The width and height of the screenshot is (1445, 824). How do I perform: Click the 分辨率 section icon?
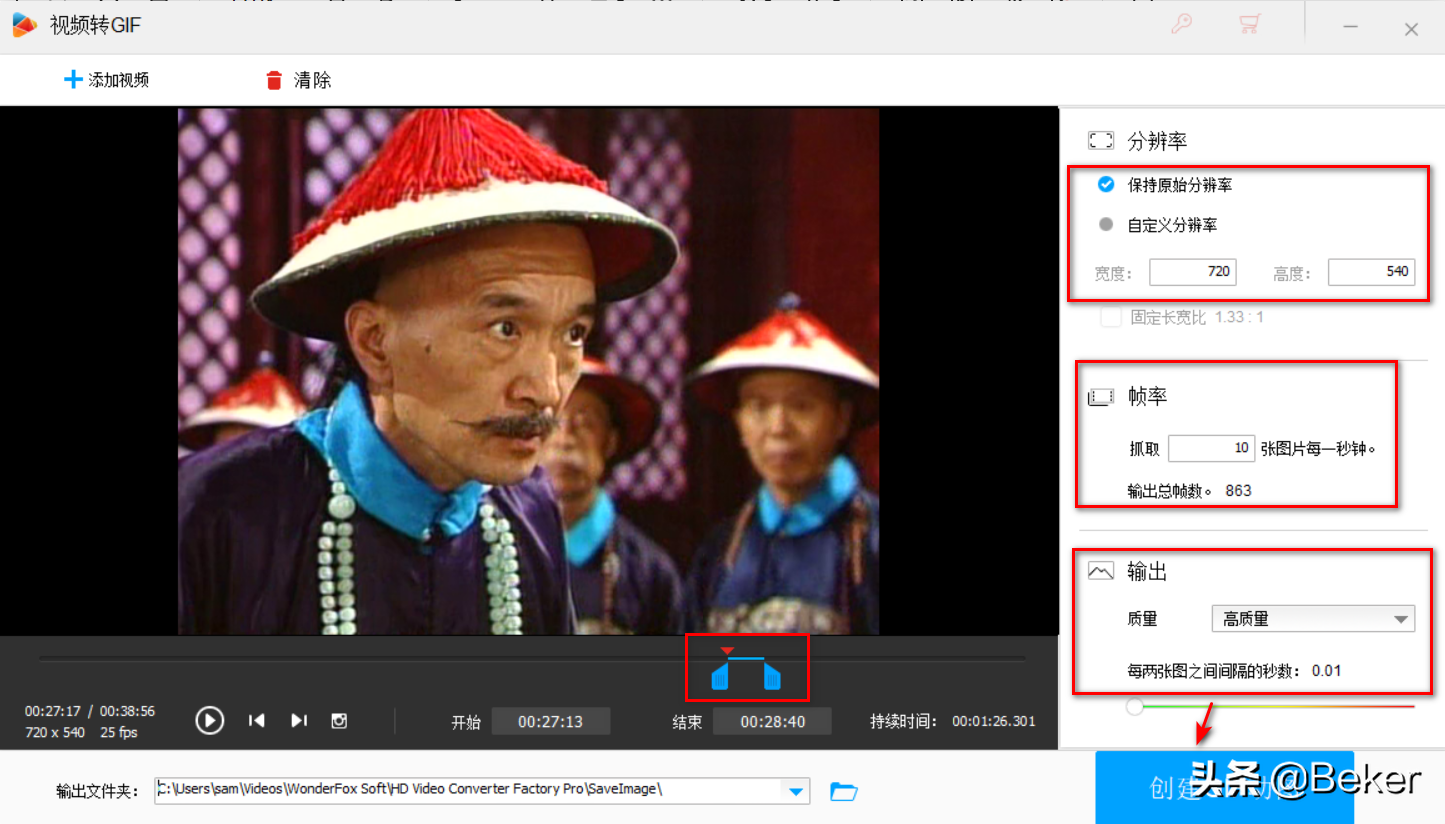click(1101, 141)
